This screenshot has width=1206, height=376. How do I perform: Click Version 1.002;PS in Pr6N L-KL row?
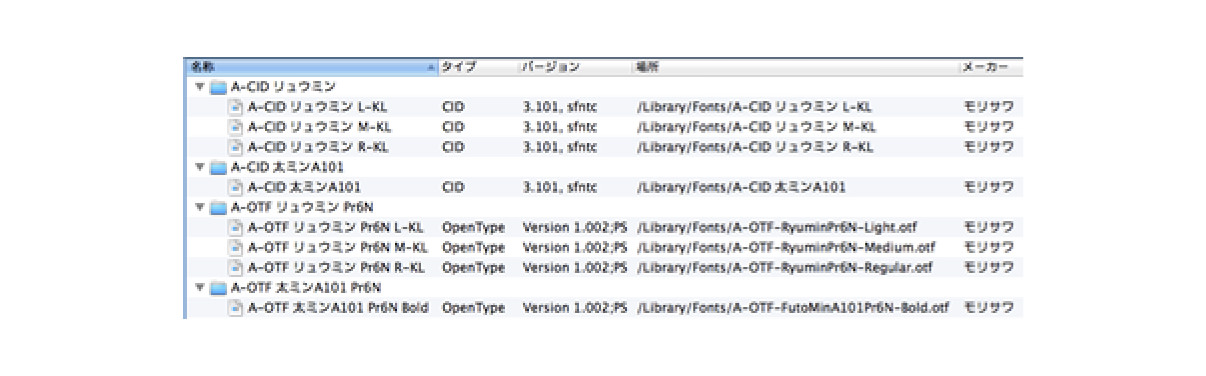pos(575,227)
